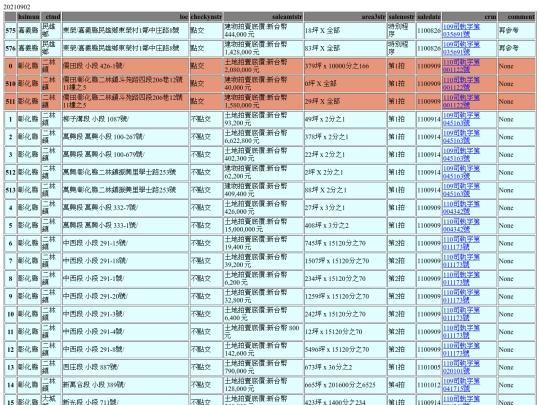Select the 15,000,000 元 price cell

(263, 225)
